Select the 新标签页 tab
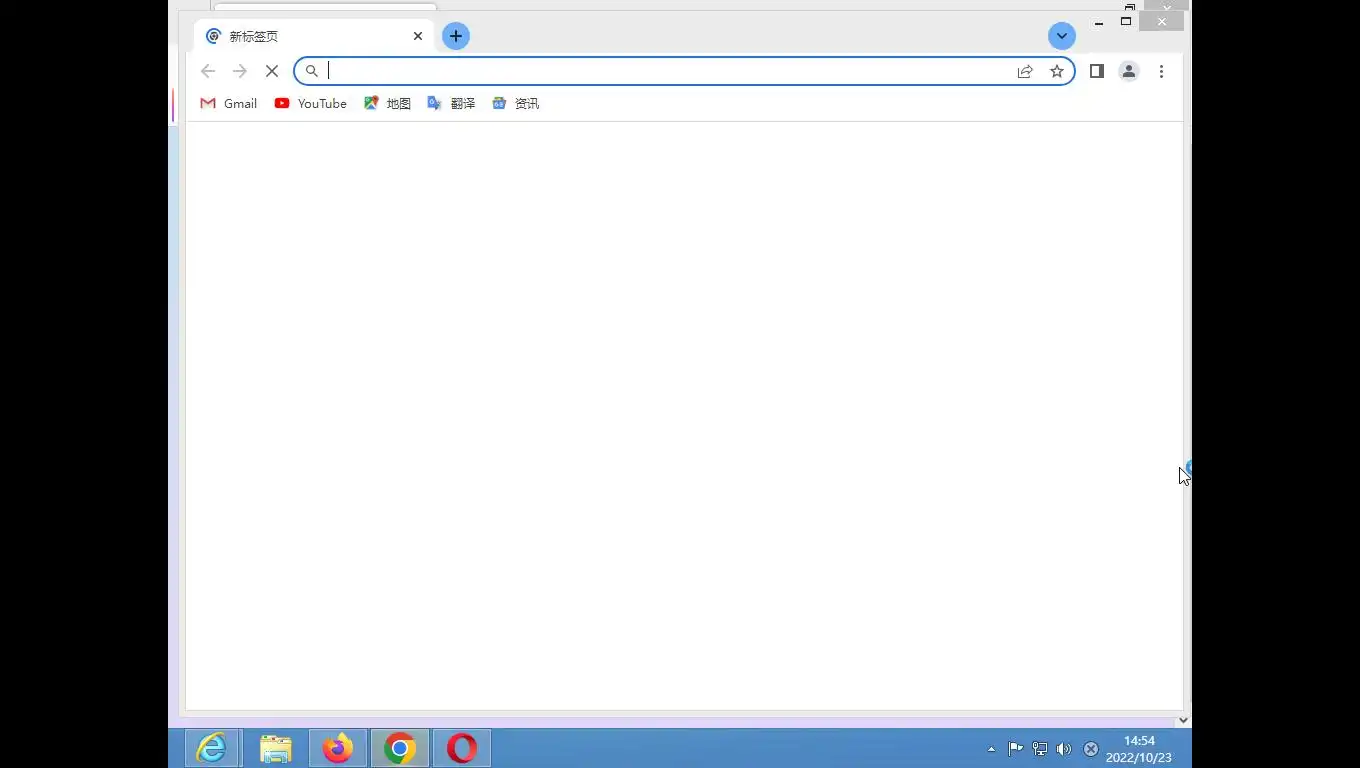The width and height of the screenshot is (1360, 768). coord(314,36)
